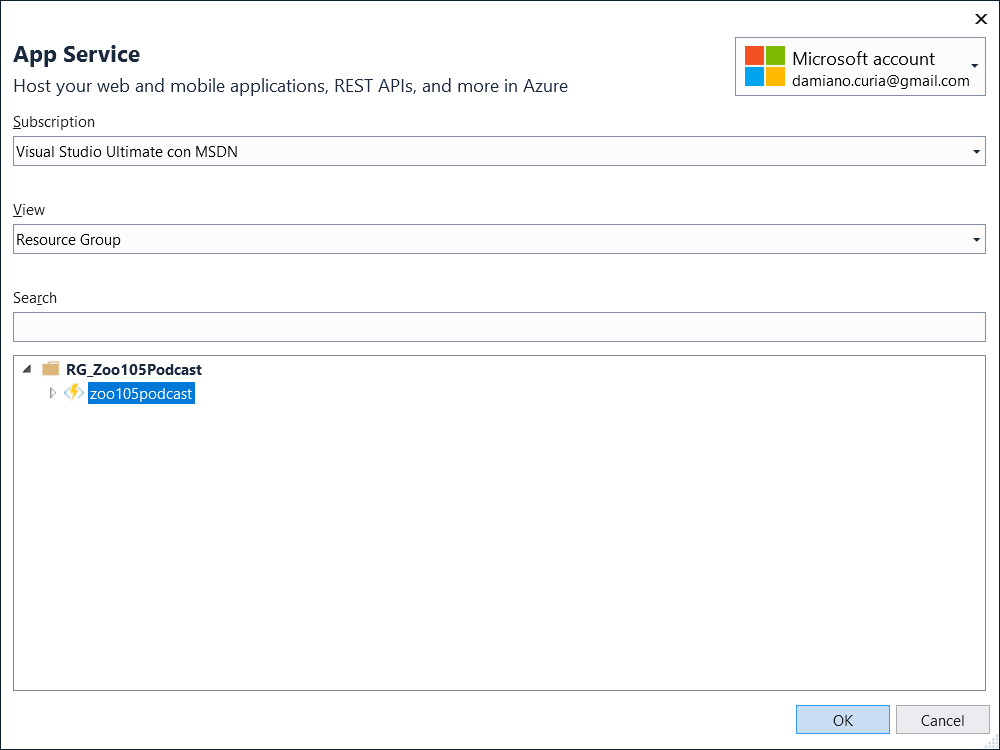Select the zoo105podcast app entry

coord(141,394)
